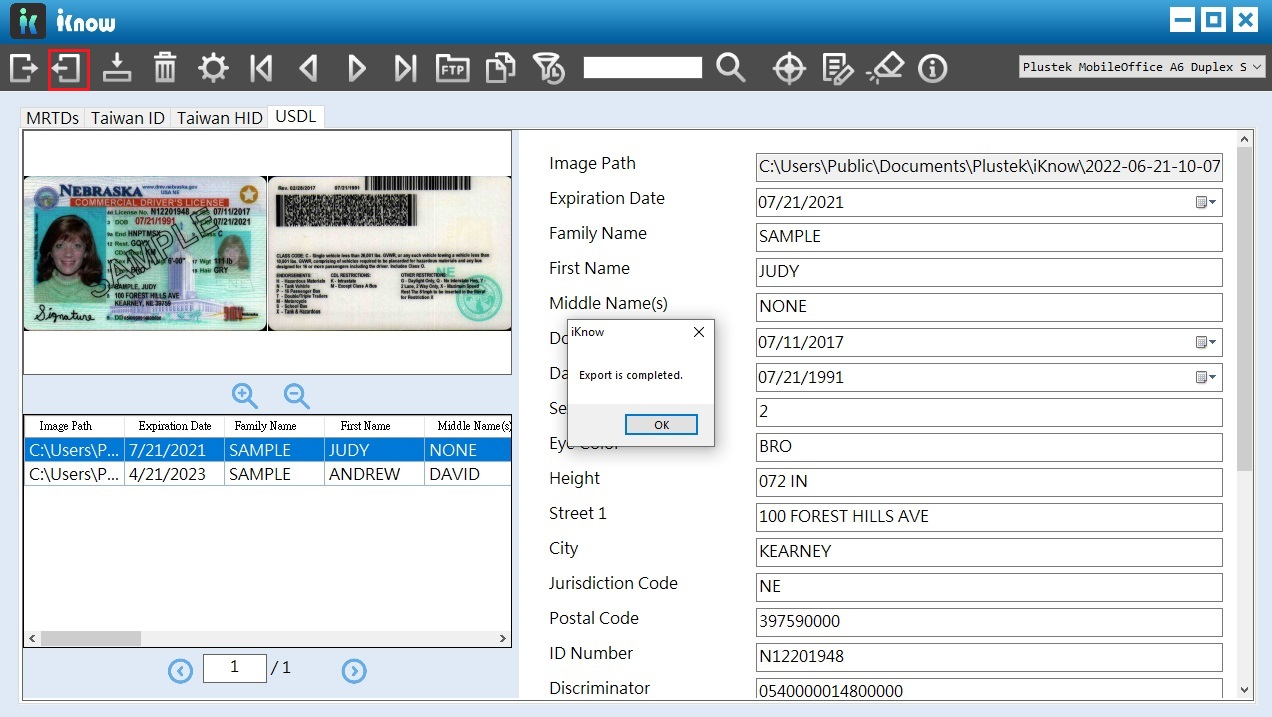This screenshot has height=717, width=1272.
Task: Click next page arrow under the table
Action: click(x=354, y=671)
